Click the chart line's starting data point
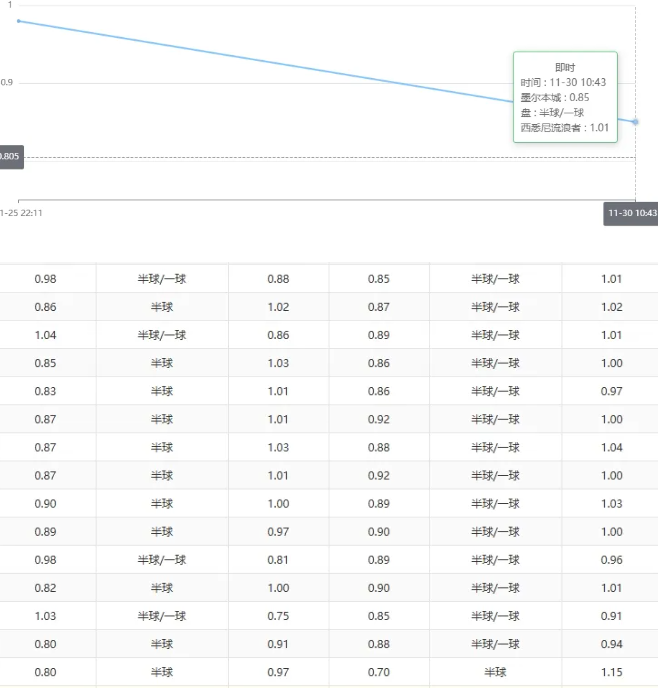 tap(18, 20)
